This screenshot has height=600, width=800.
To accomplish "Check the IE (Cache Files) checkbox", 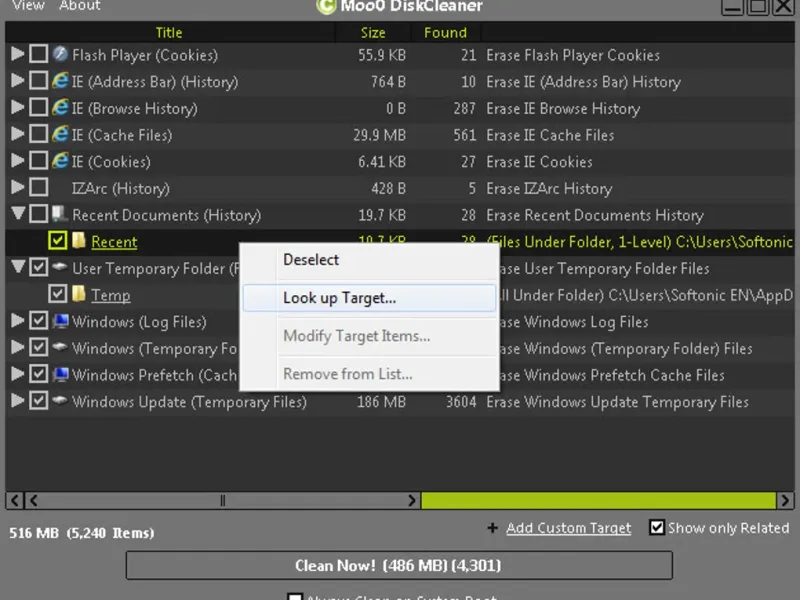I will [x=39, y=134].
